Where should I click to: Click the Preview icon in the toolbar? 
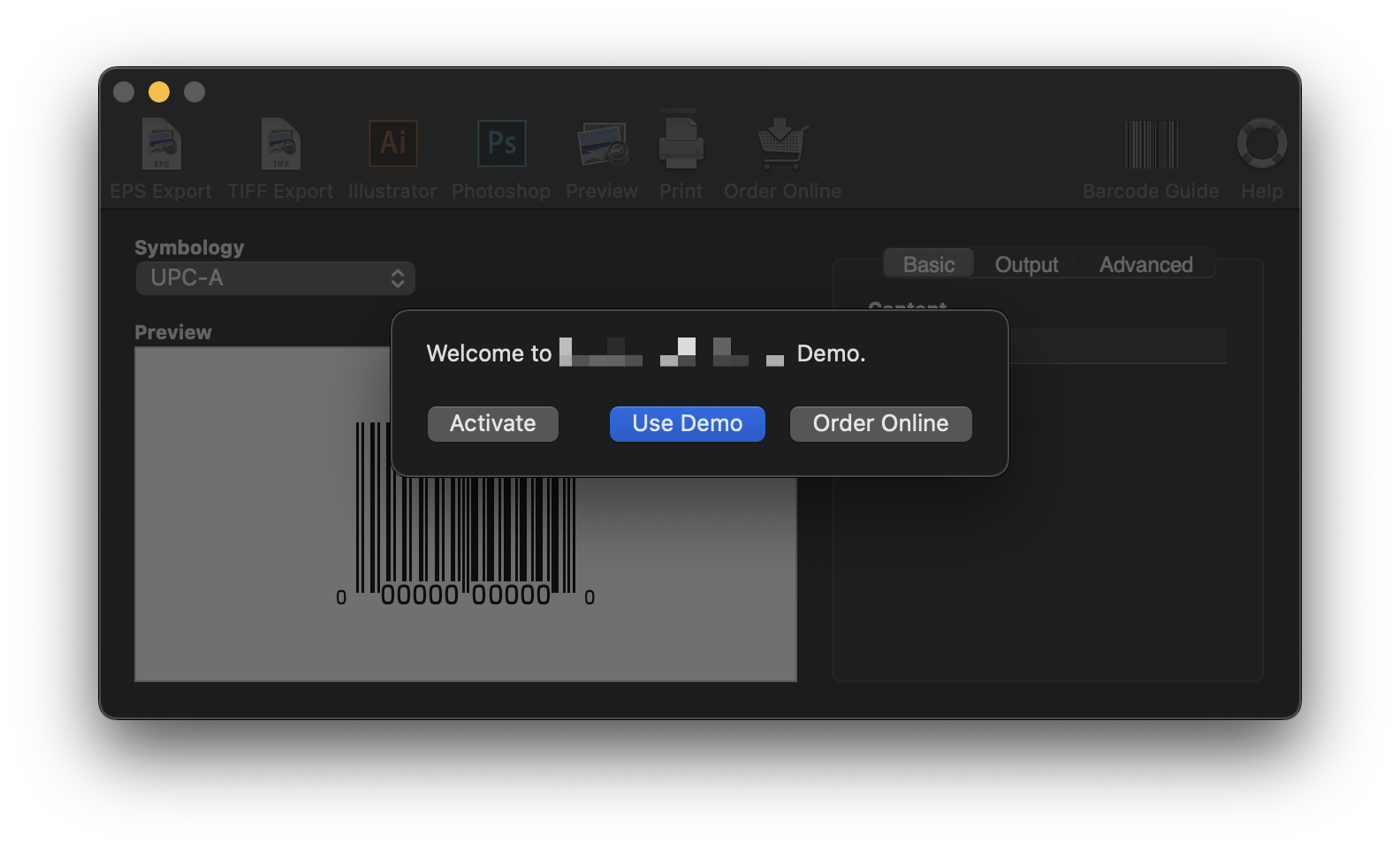coord(602,144)
